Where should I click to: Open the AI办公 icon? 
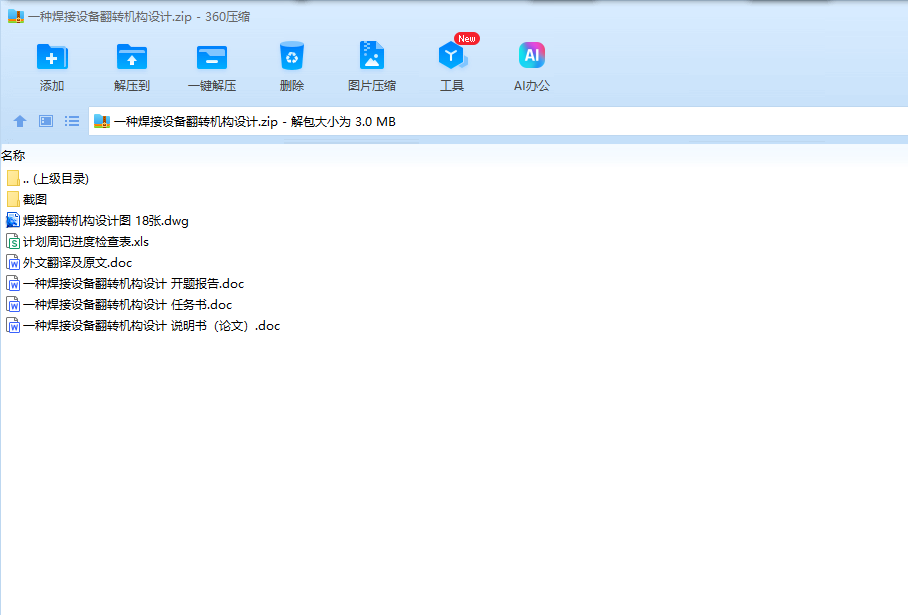[532, 55]
